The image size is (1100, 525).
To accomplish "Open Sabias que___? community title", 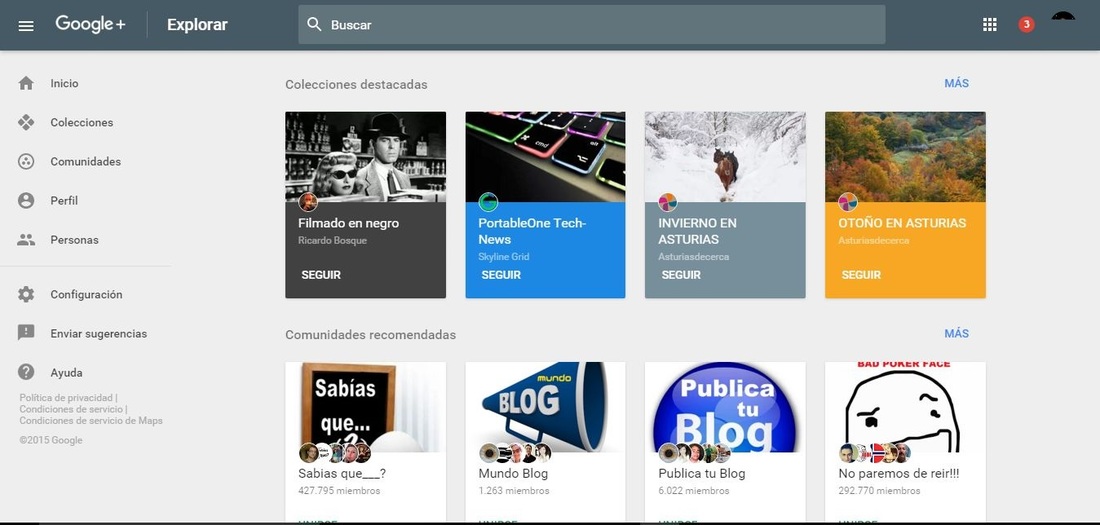I will (x=342, y=474).
